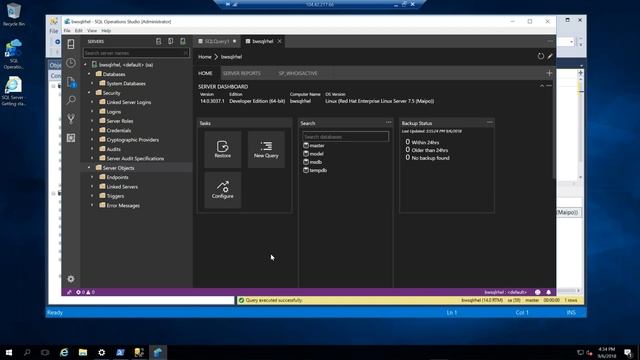Open the Search widget ellipsis menu
The height and width of the screenshot is (360, 640).
tap(389, 122)
